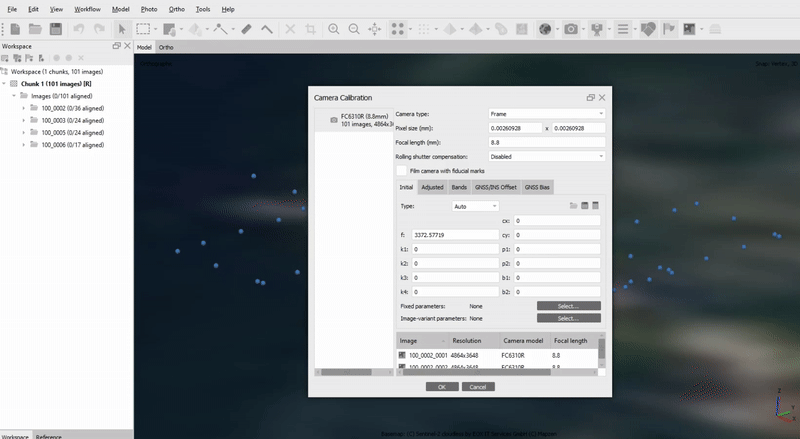Viewport: 800px width, 439px height.
Task: Open the calibration Type dropdown
Action: pyautogui.click(x=474, y=206)
